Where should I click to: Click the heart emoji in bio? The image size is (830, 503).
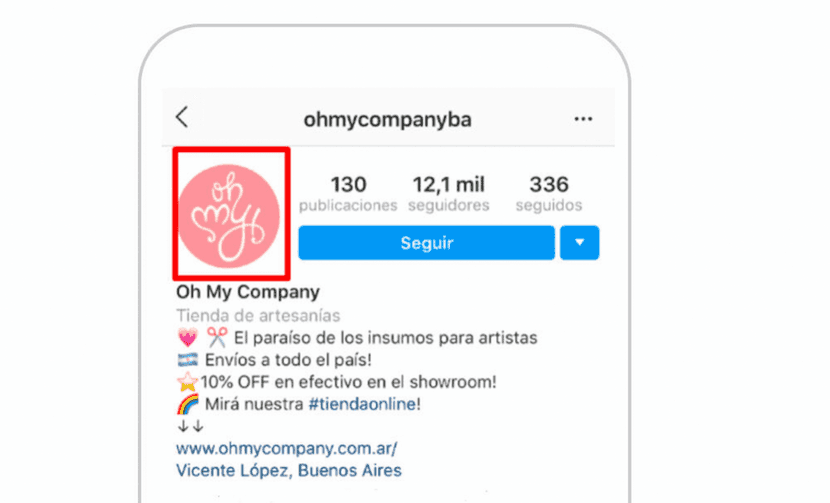(x=187, y=337)
